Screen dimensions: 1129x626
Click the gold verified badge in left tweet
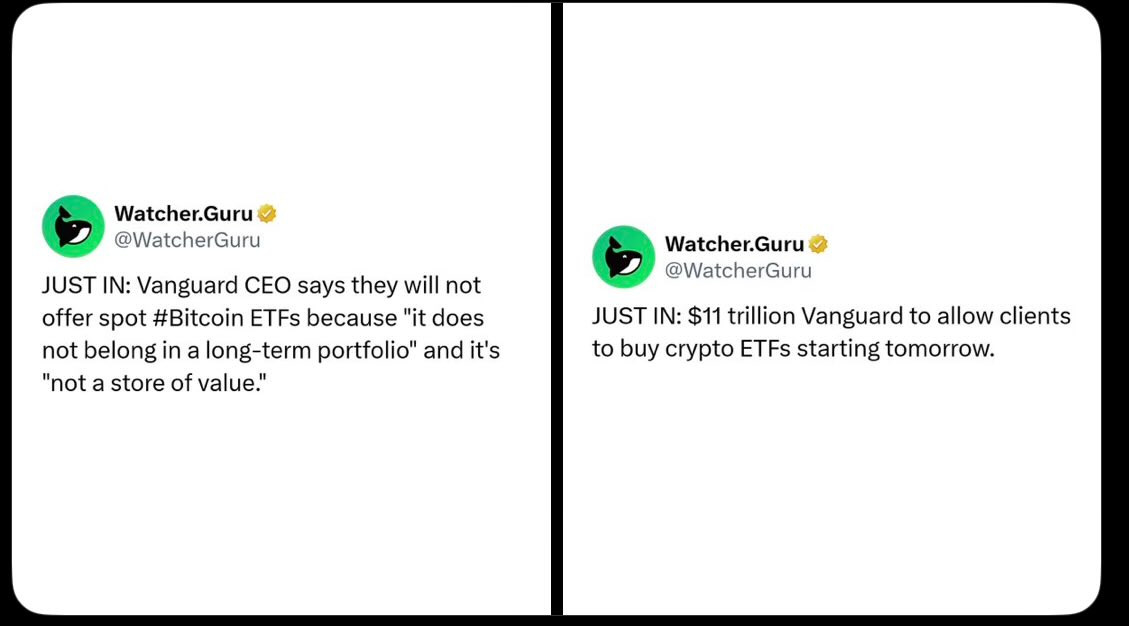[267, 213]
